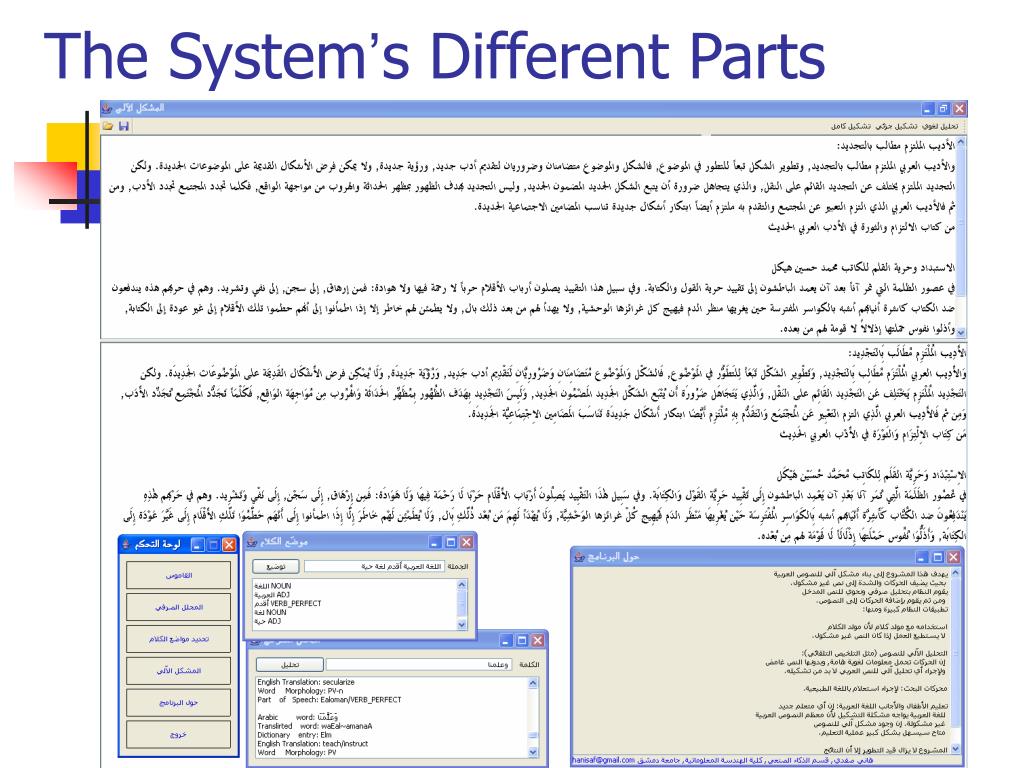Click the المحلل الصرفي button
This screenshot has height=768, width=1024.
pos(178,607)
